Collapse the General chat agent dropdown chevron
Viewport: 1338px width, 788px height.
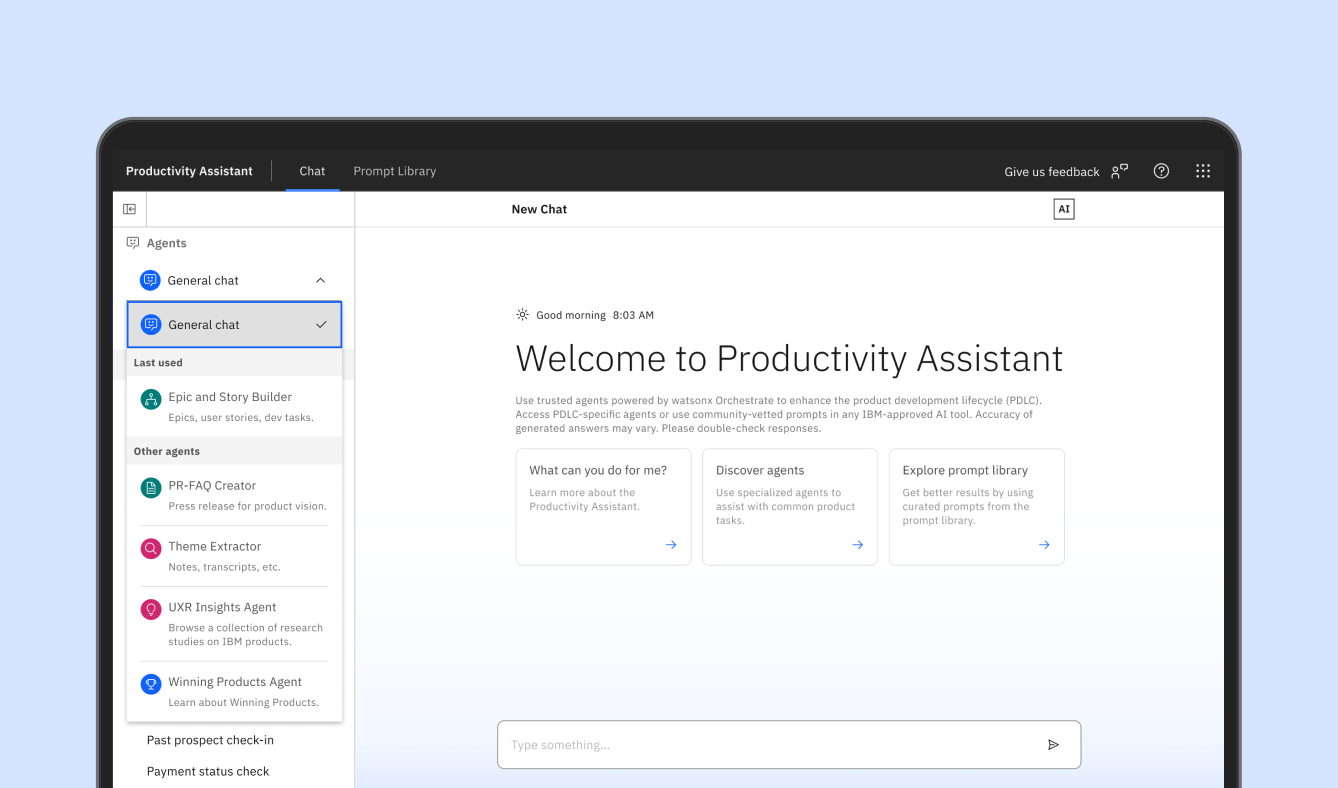coord(320,281)
